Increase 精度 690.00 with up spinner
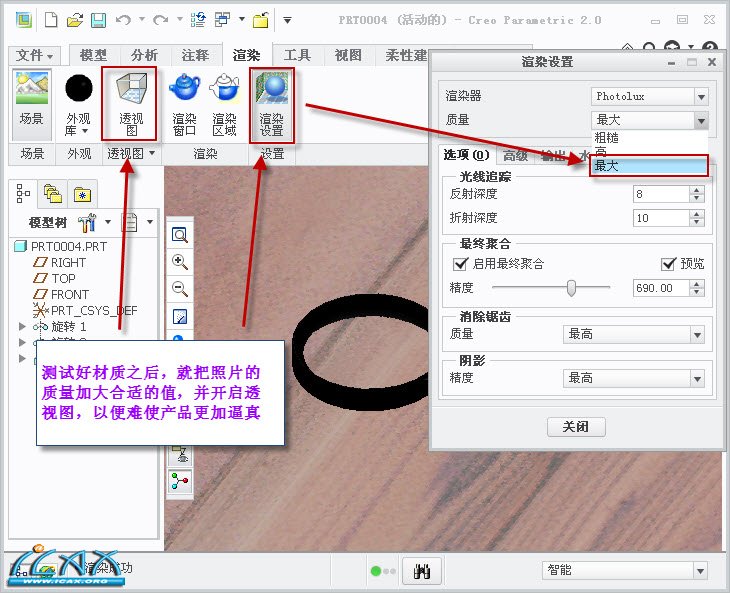This screenshot has height=593, width=730. [x=696, y=283]
